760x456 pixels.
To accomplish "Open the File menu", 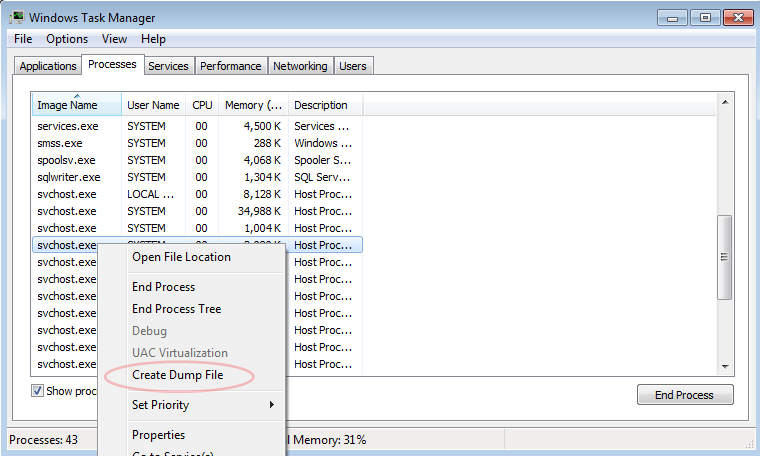I will tap(23, 39).
